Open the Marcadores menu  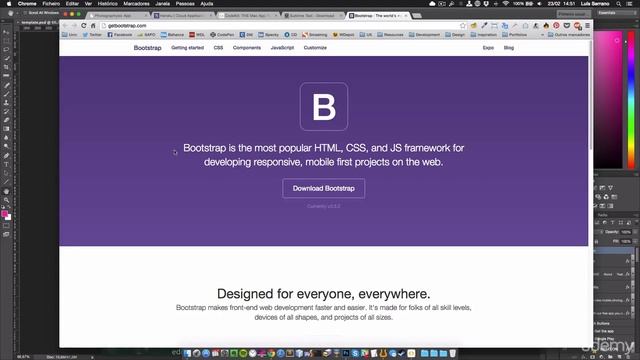(136, 4)
